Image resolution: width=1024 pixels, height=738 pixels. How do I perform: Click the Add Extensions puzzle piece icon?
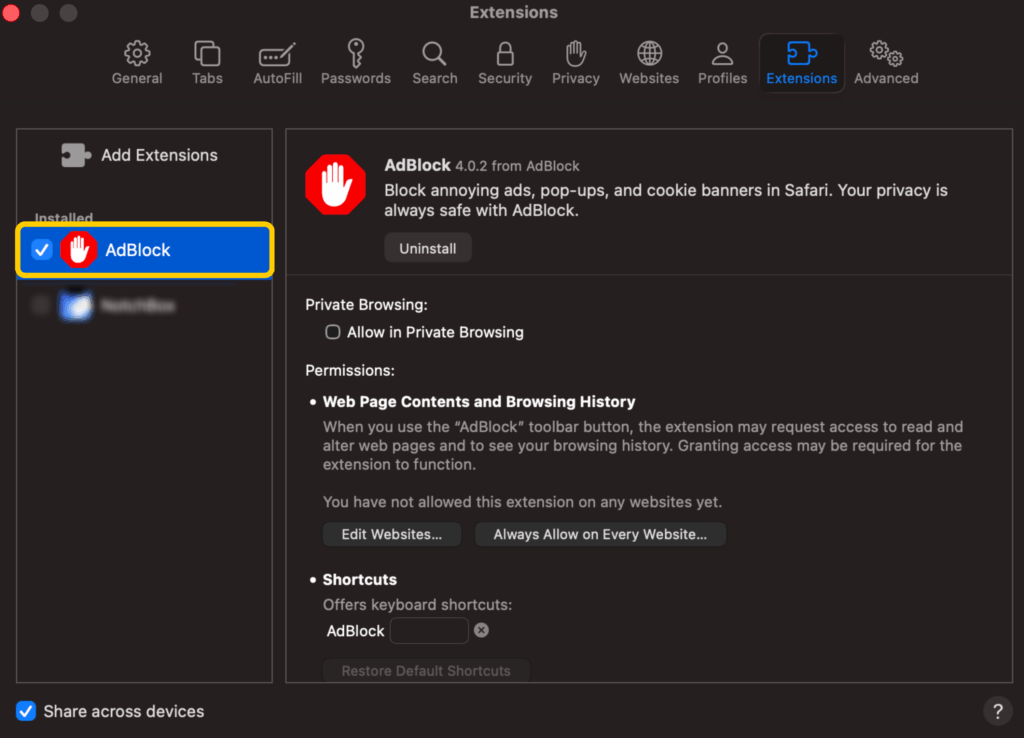76,155
